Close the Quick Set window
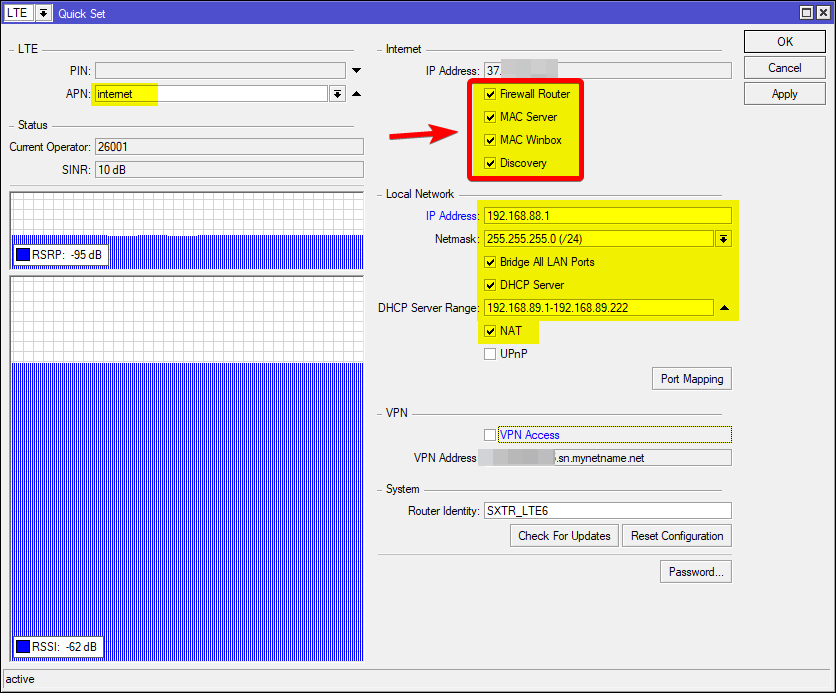The width and height of the screenshot is (836, 693). click(x=823, y=13)
